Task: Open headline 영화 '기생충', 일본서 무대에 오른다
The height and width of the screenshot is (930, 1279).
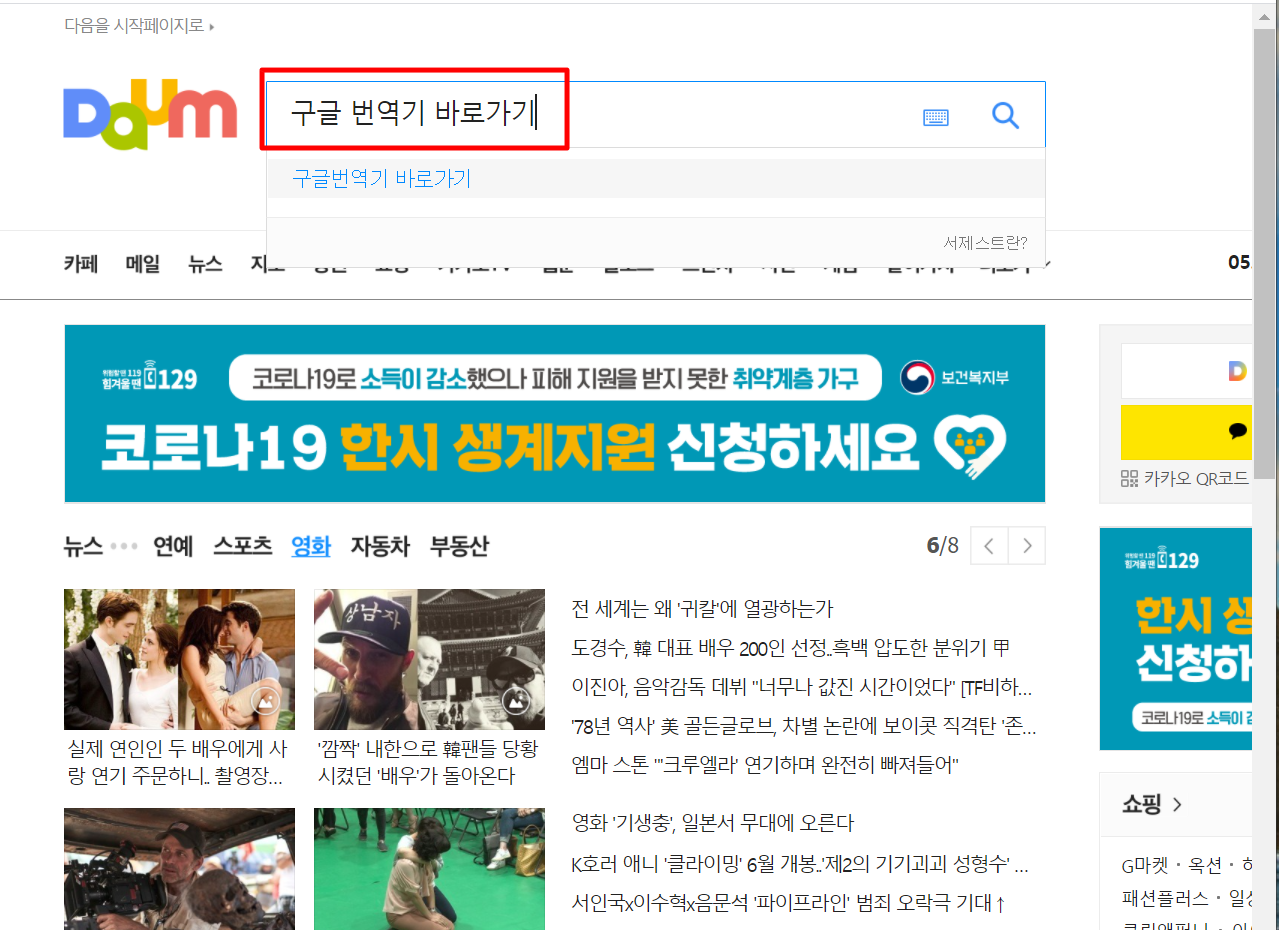Action: (713, 823)
